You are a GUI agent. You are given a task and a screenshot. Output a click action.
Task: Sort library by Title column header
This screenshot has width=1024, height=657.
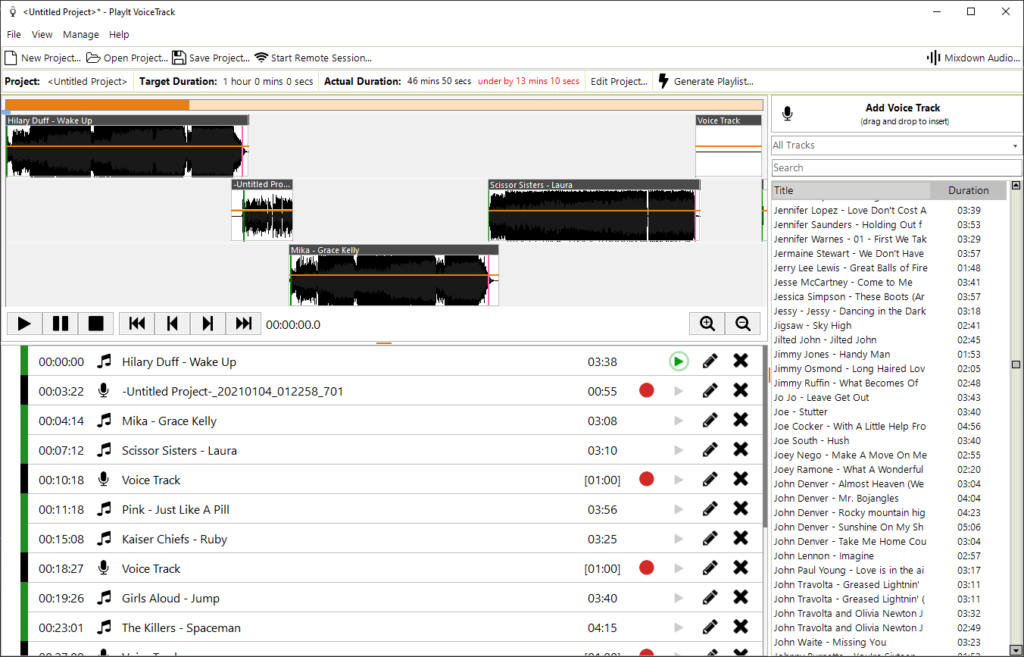(x=851, y=191)
